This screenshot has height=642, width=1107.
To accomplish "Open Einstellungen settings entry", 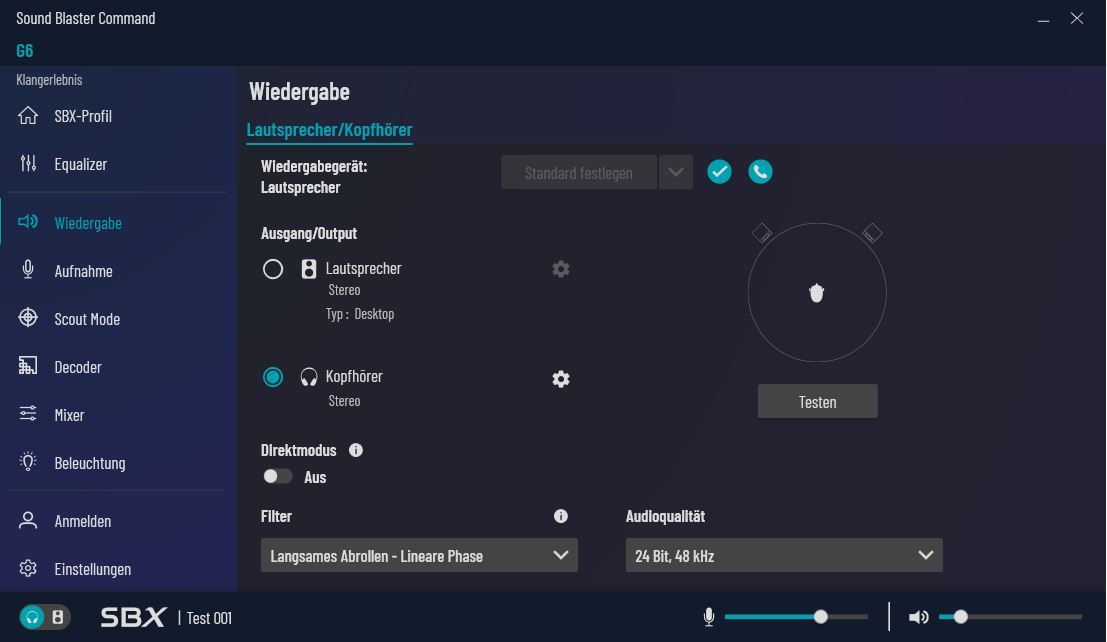I will (92, 569).
